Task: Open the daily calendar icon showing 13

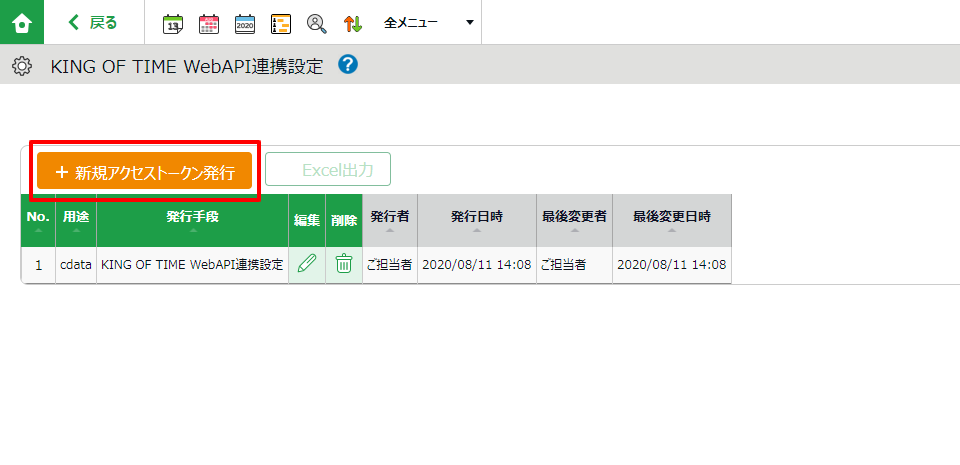Action: click(x=173, y=24)
